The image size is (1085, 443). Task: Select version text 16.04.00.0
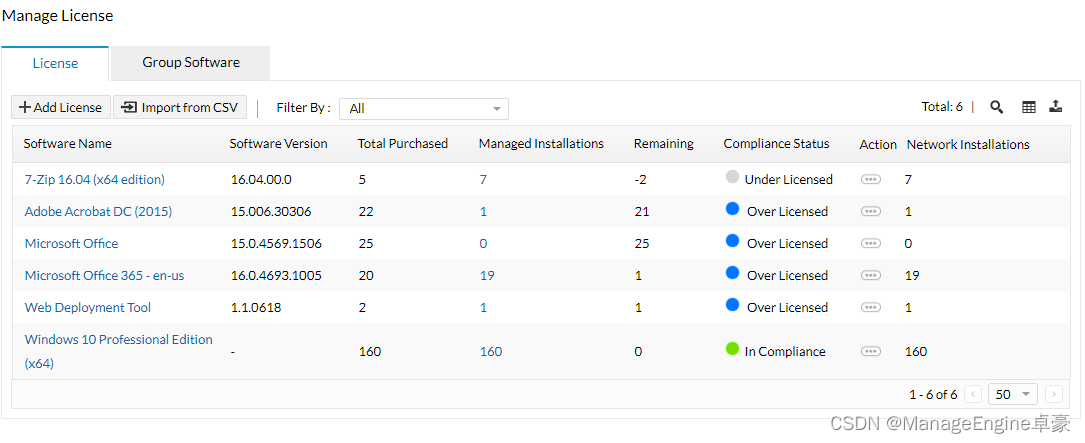(x=262, y=179)
